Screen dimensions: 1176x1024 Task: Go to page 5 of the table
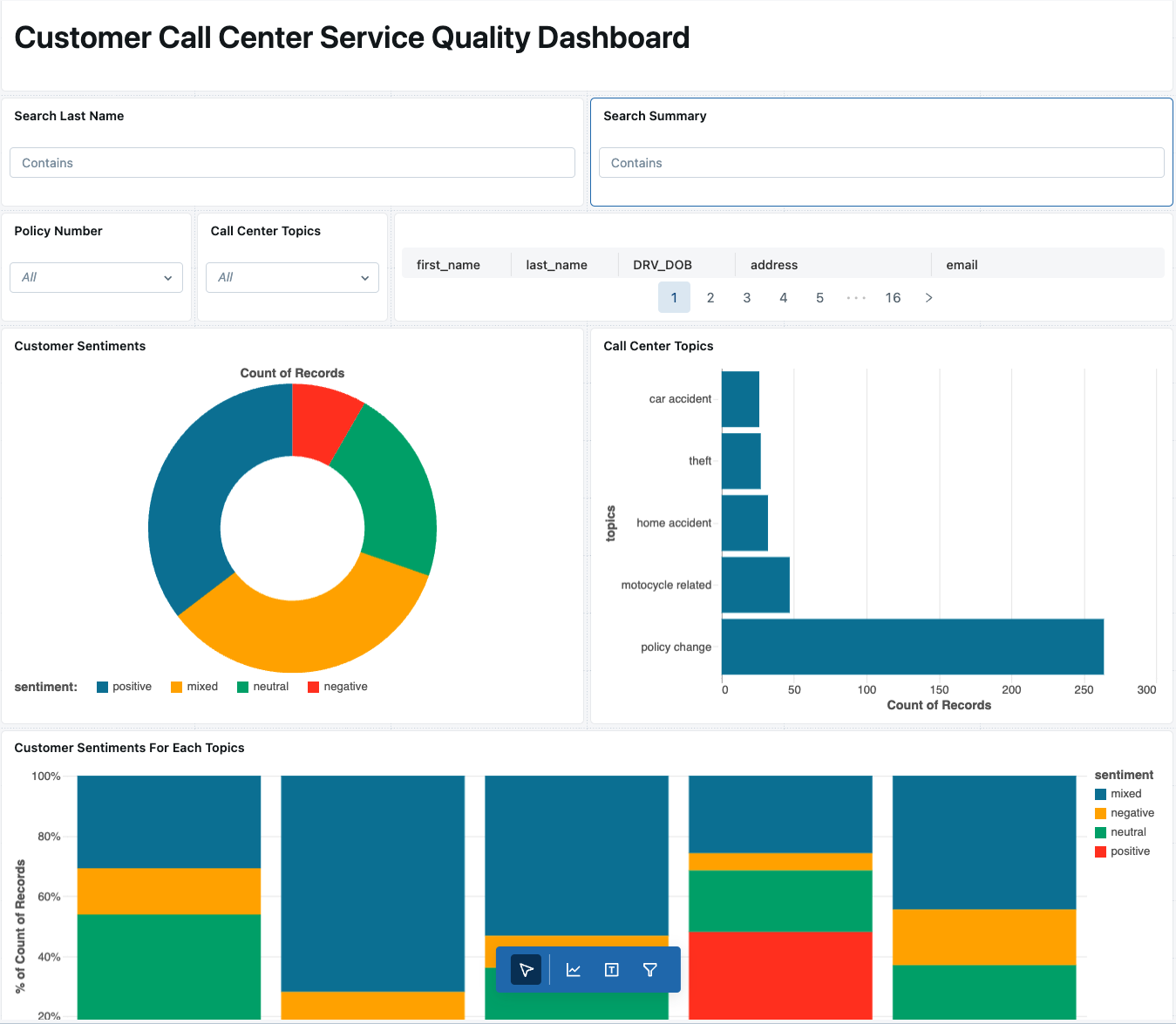(x=820, y=298)
